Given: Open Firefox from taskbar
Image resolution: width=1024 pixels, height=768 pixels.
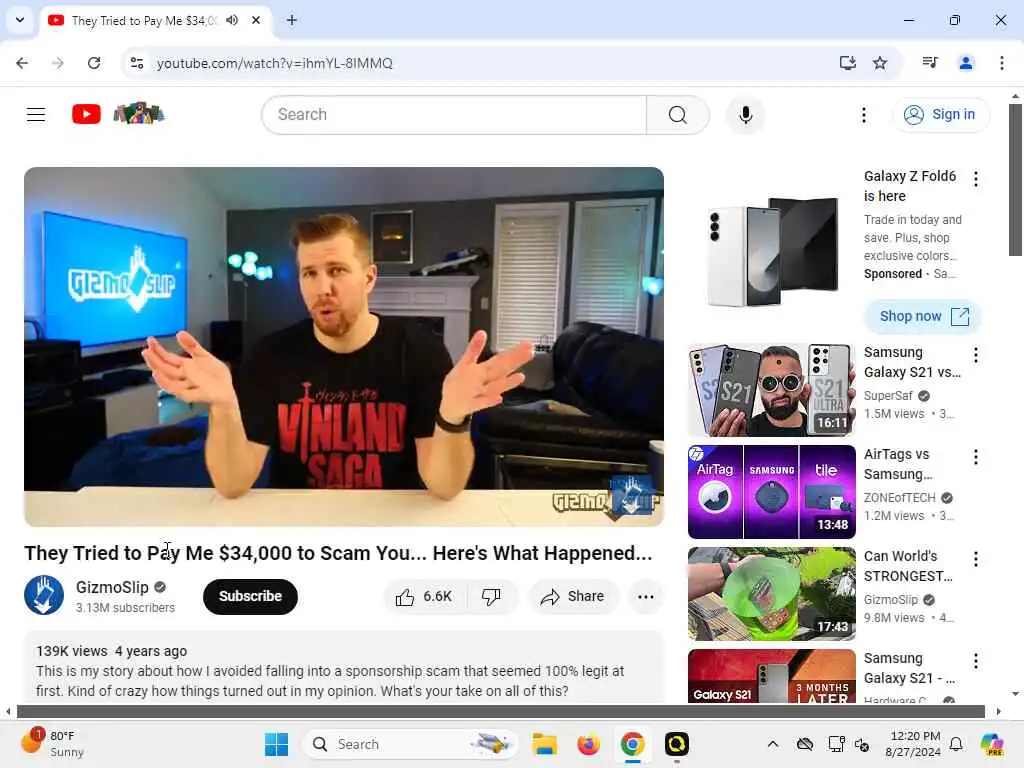Looking at the screenshot, I should 588,744.
